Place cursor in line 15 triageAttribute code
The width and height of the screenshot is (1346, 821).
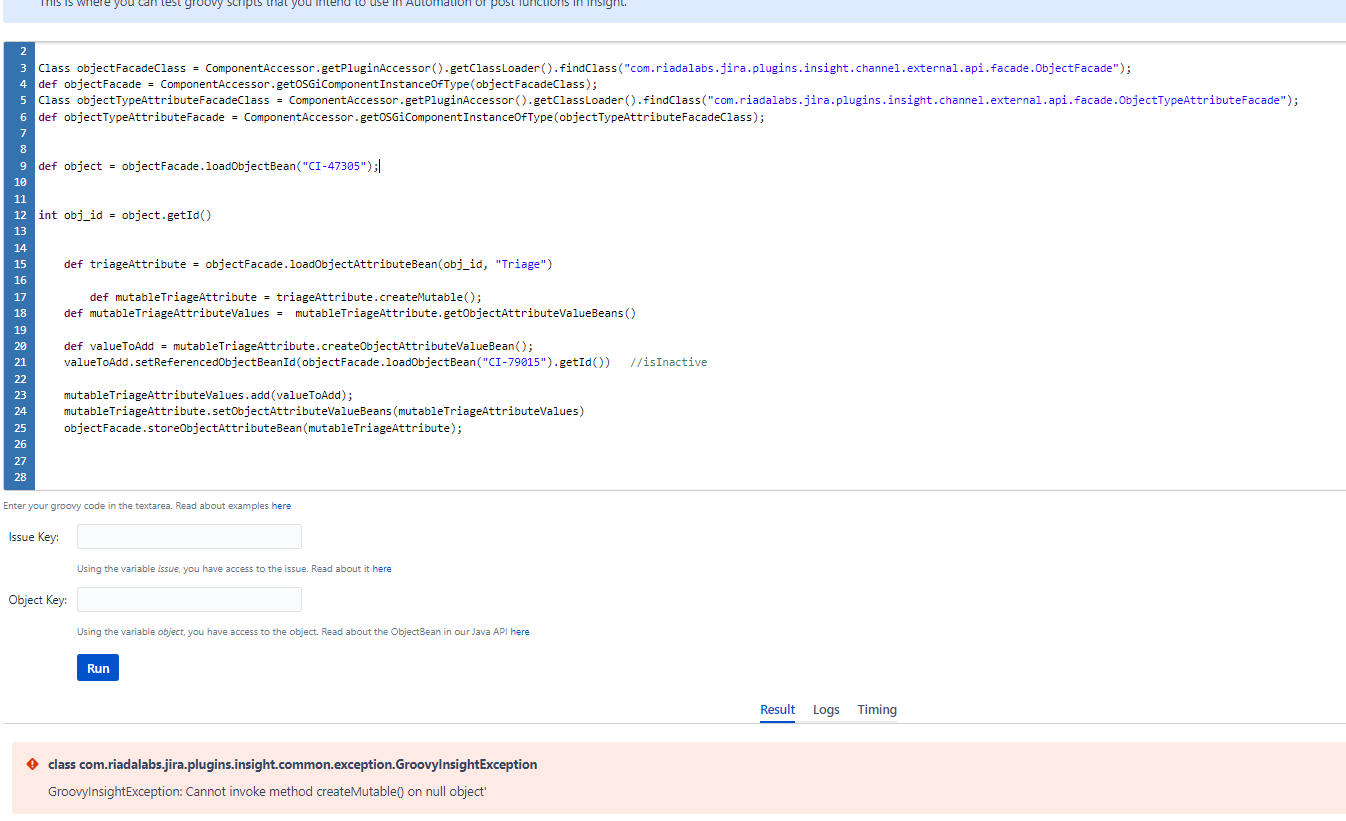tap(308, 264)
